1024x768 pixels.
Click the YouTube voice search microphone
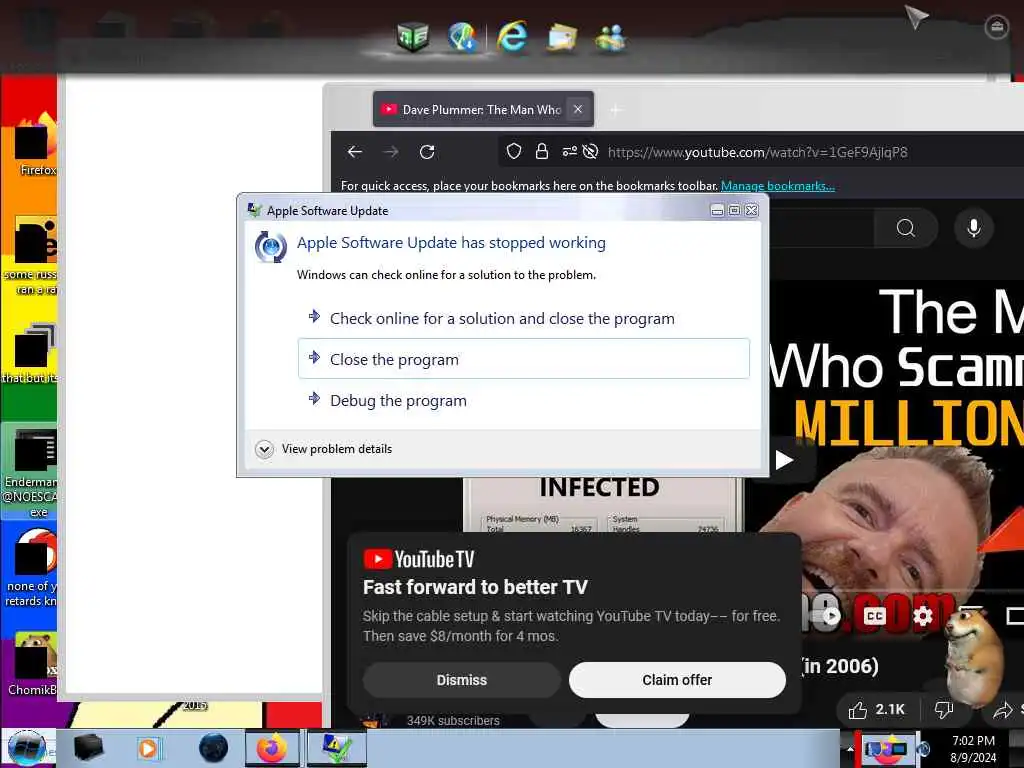coord(974,228)
